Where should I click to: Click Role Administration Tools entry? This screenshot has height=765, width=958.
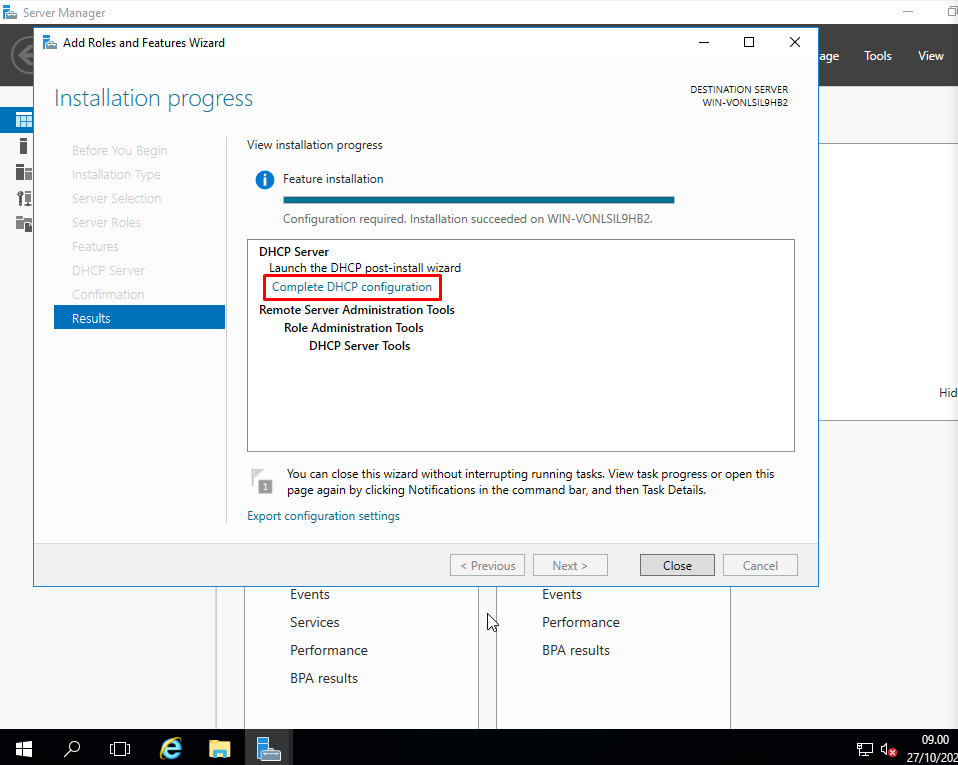pyautogui.click(x=354, y=328)
